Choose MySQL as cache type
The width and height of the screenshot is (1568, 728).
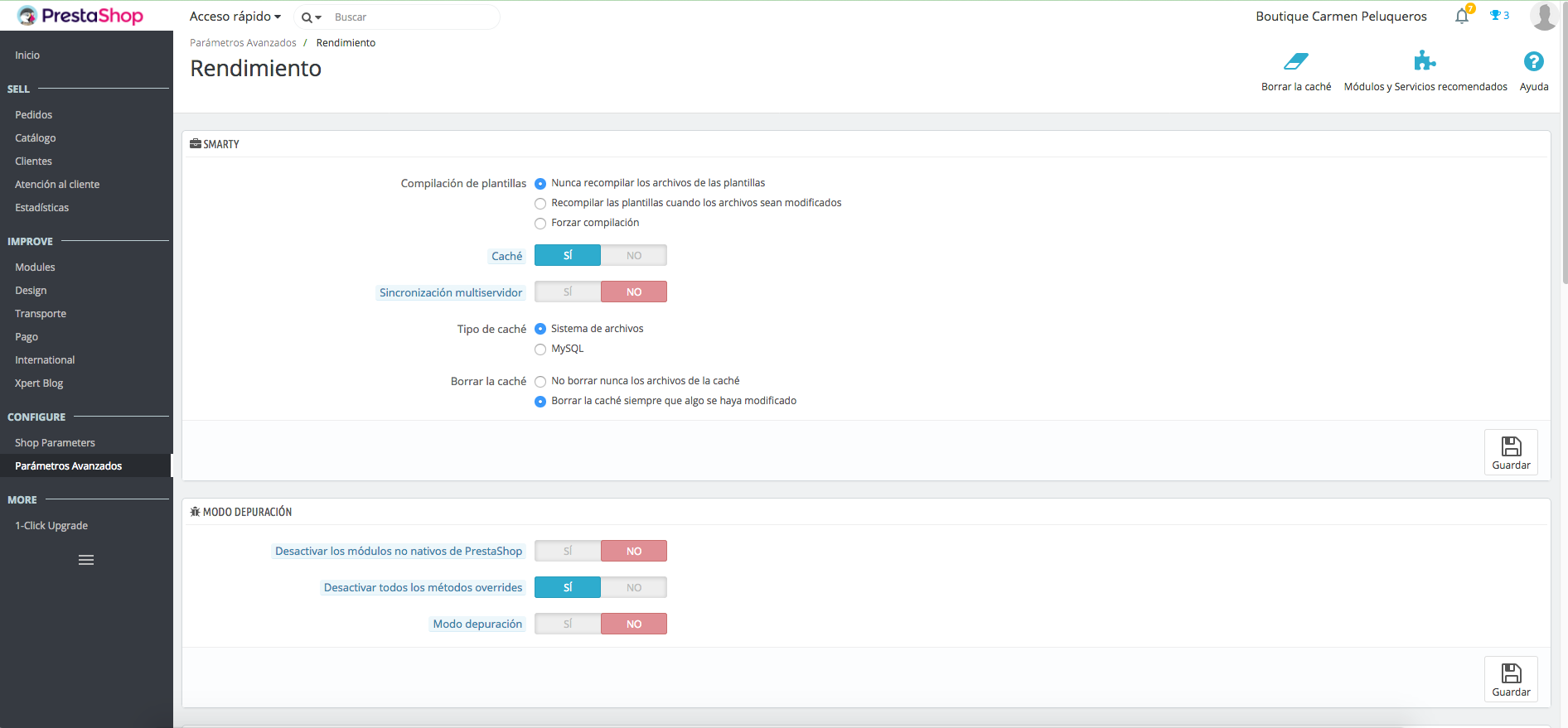click(x=540, y=349)
